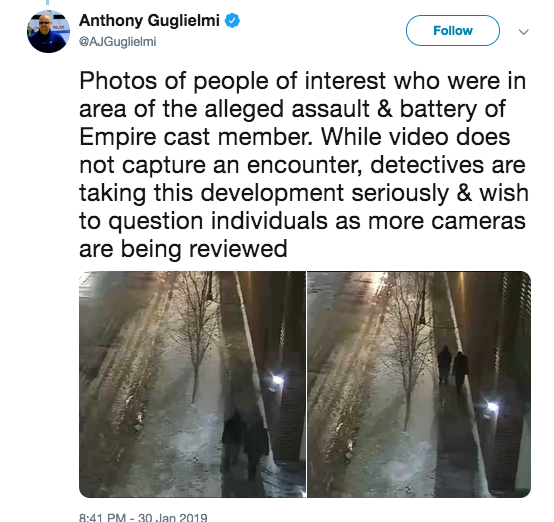Click the bright light in the right photo

click(x=492, y=406)
